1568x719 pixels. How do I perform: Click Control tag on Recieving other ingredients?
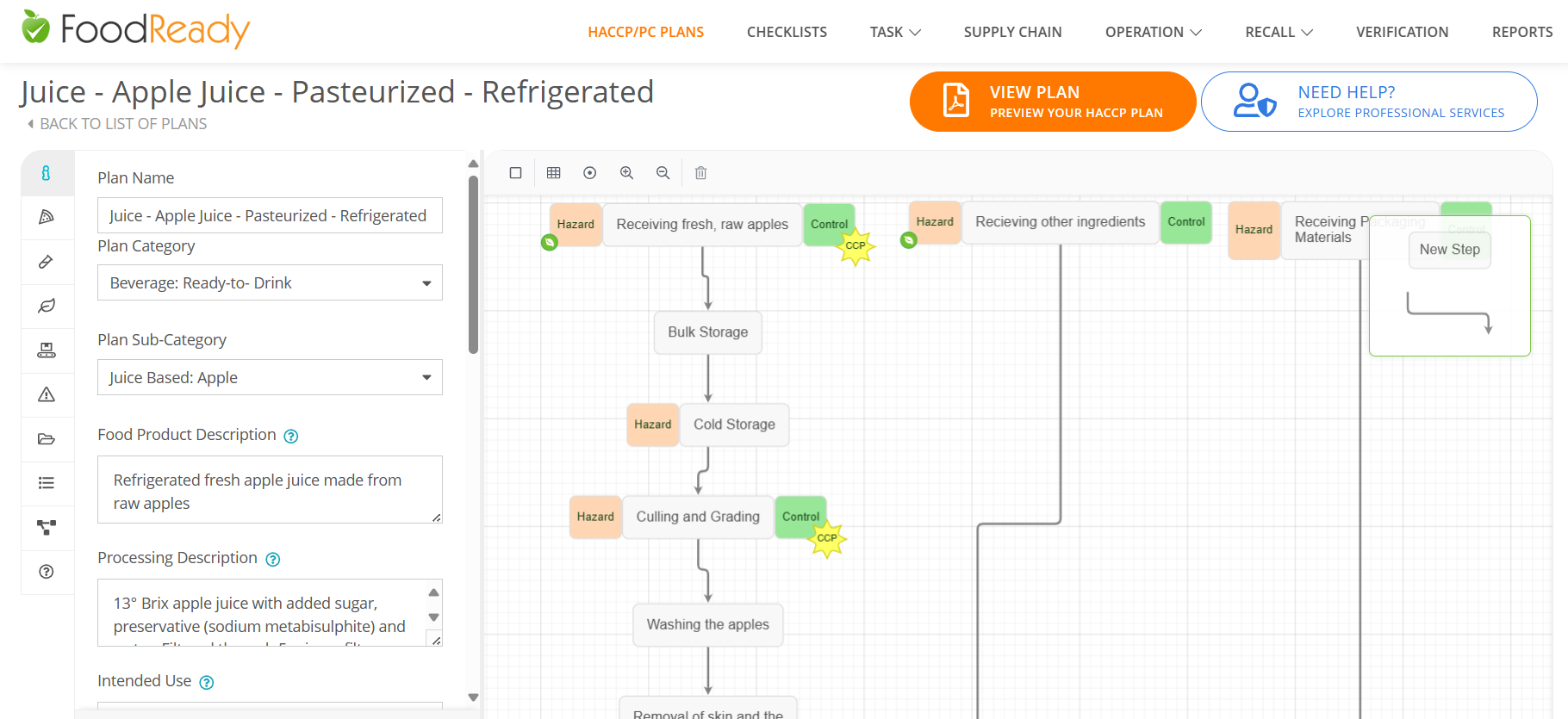[1186, 222]
